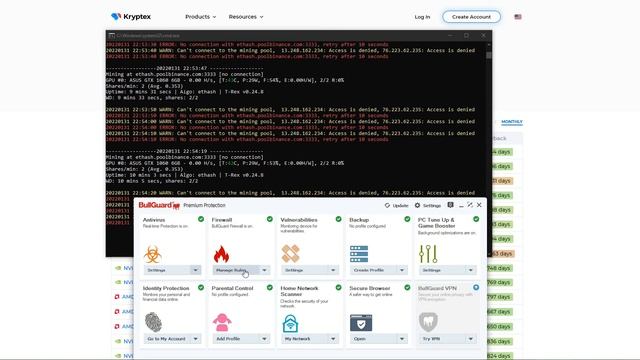
Task: Click the green status check on Vulnerabilities
Action: [x=338, y=219]
